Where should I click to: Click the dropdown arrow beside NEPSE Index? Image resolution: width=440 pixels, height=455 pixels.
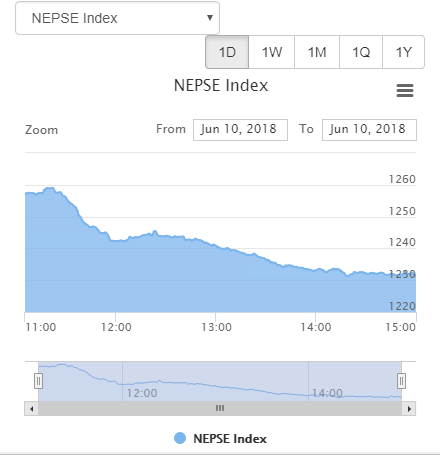210,17
